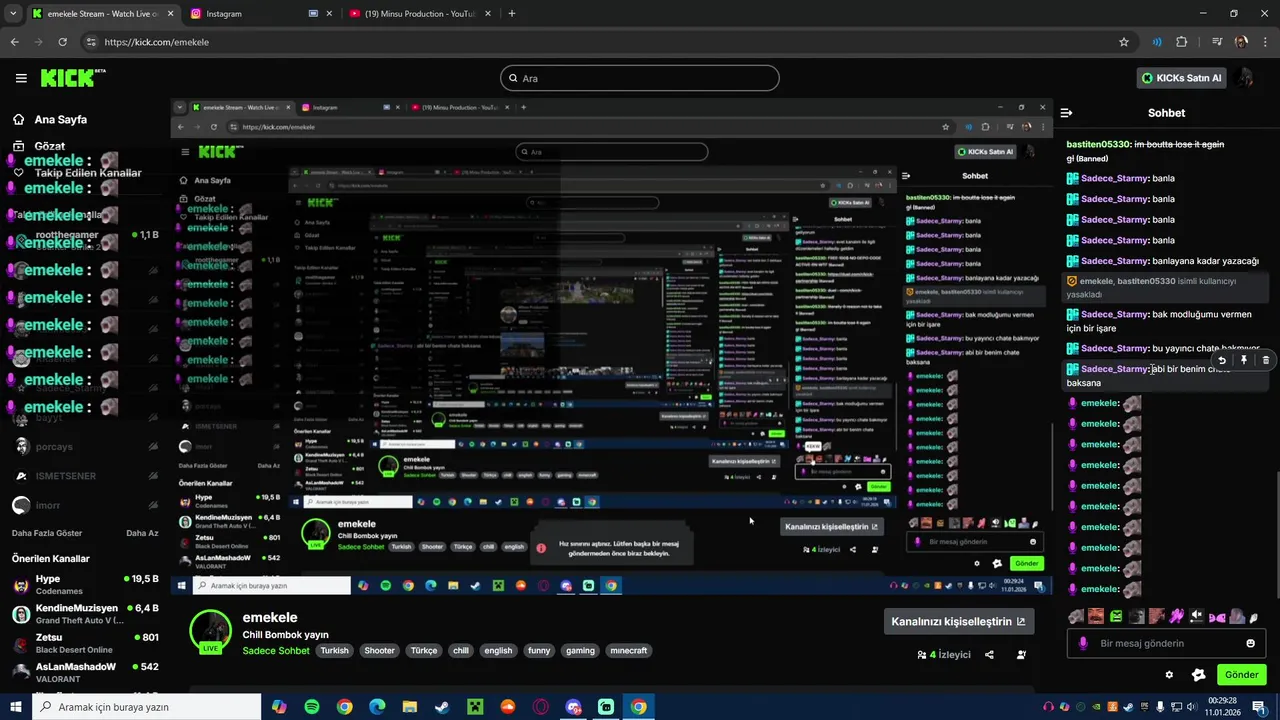Click the muted speaker emote in emote bar

(x=1197, y=617)
